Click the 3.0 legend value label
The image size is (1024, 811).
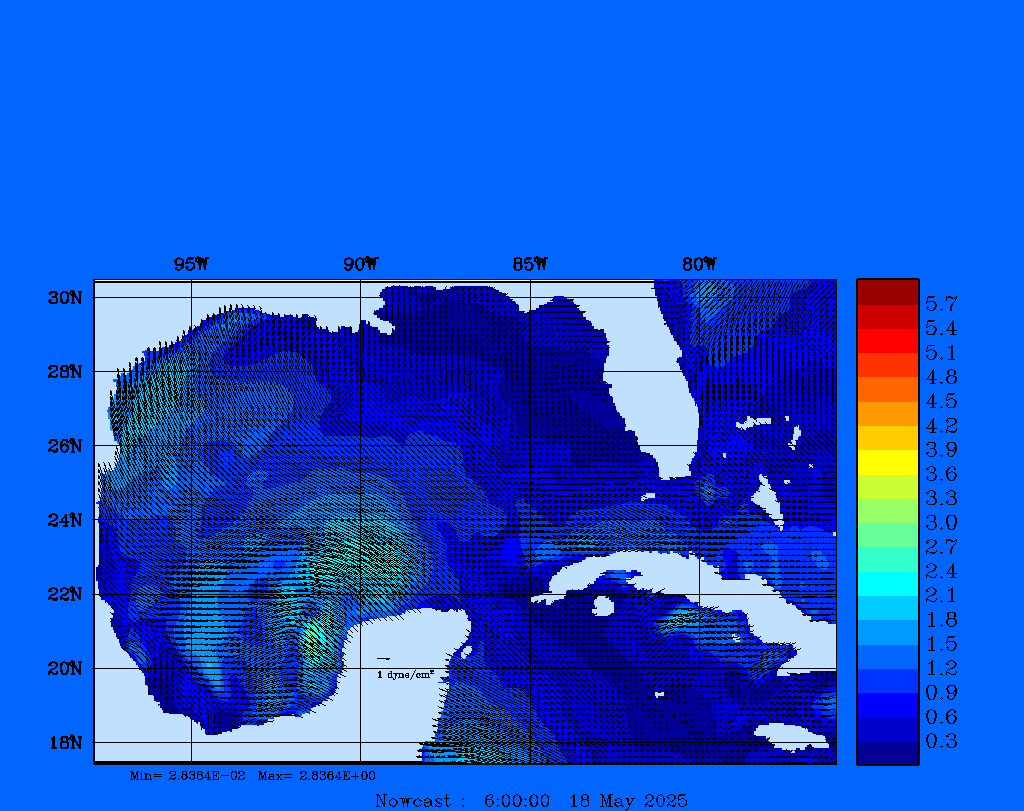[x=941, y=522]
